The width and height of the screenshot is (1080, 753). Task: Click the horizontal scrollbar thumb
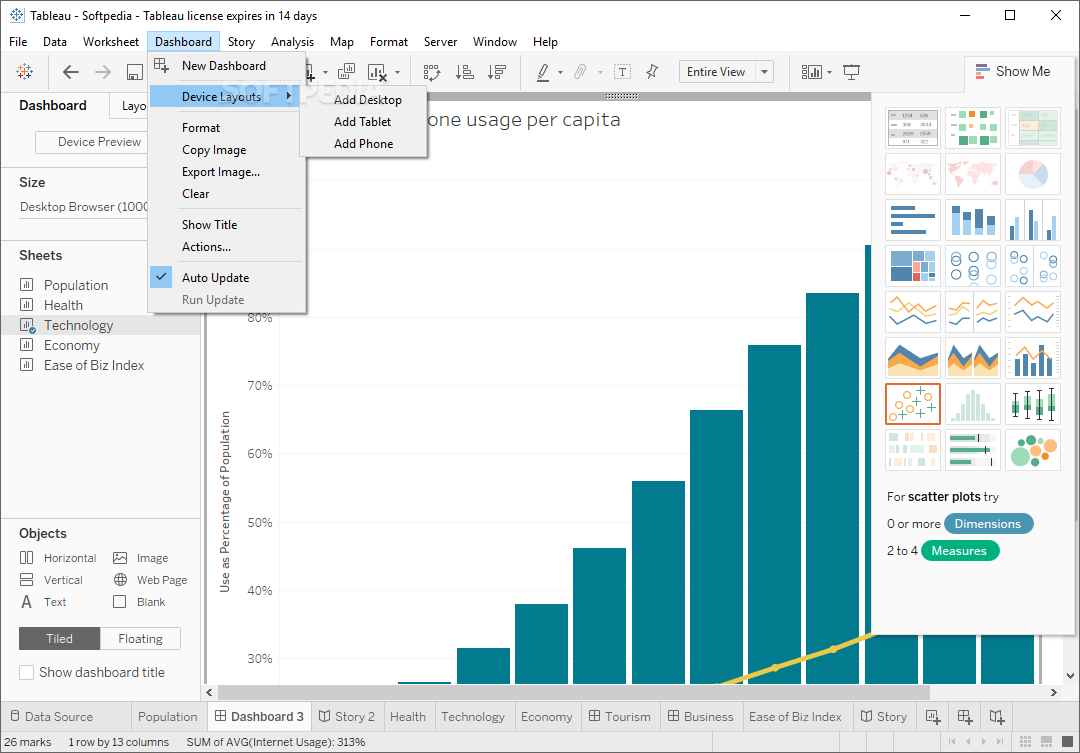574,692
